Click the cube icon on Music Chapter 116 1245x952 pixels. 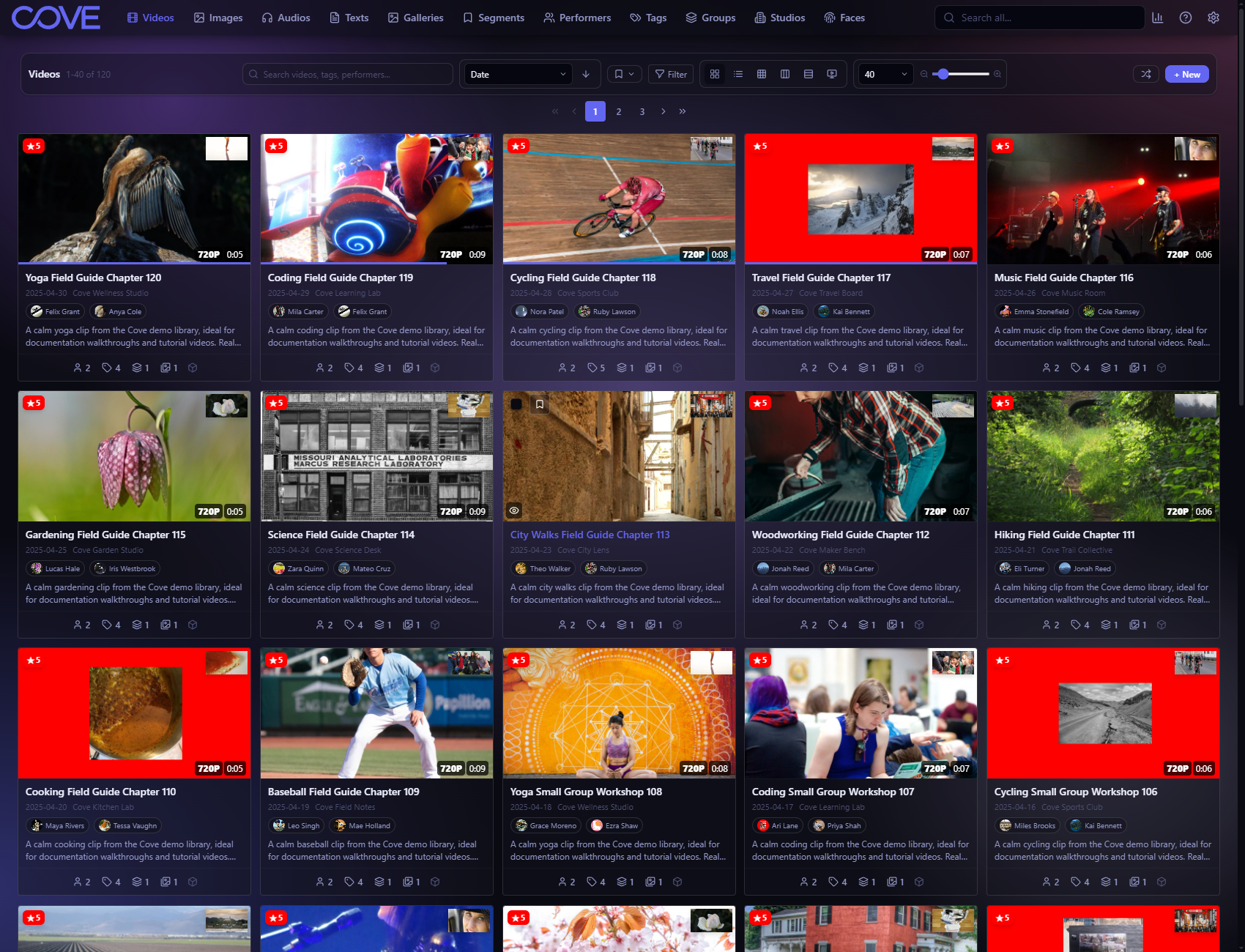[1162, 368]
